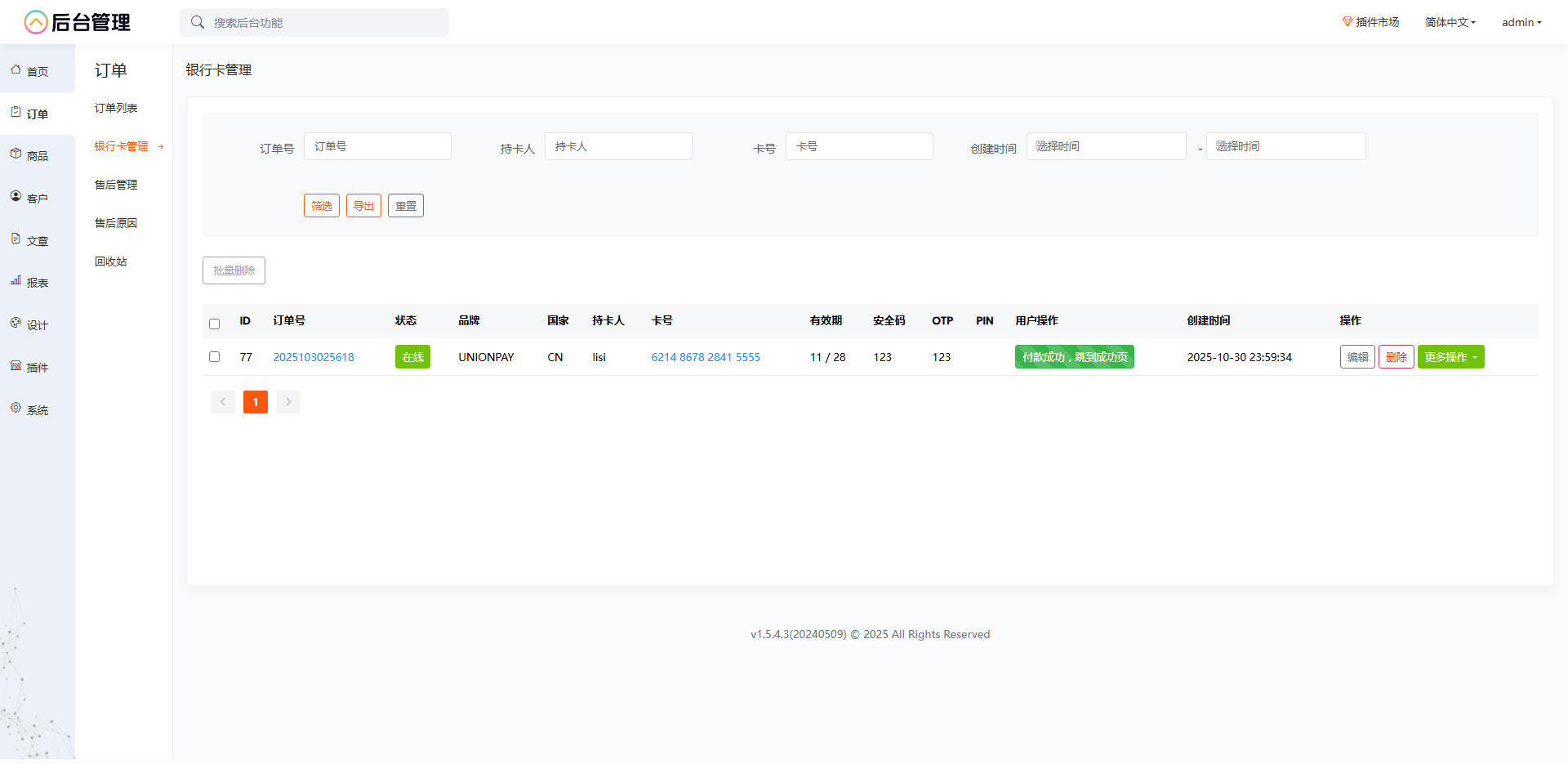Go to the Articles section icon

[16, 239]
